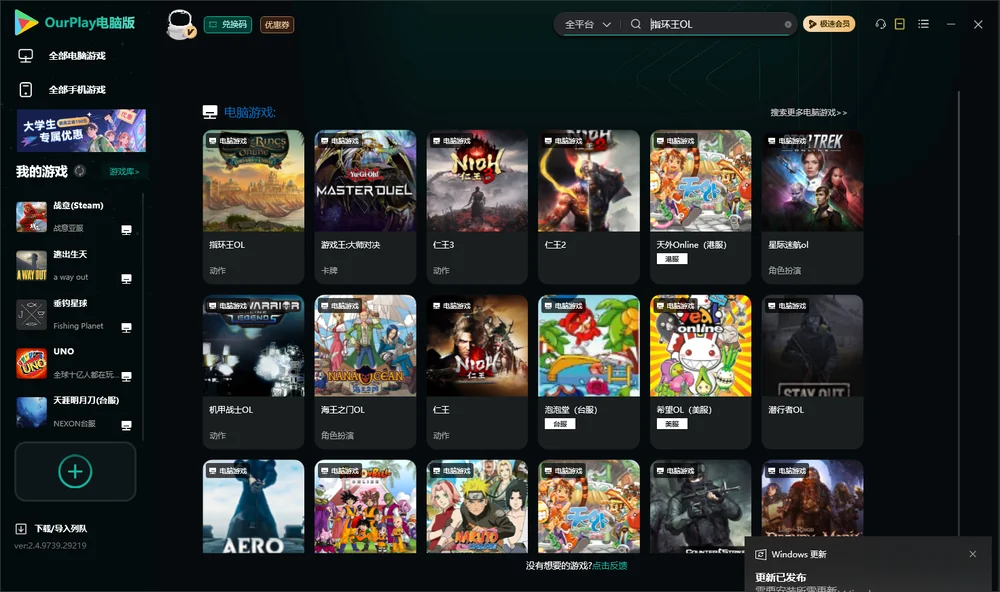Click the search magnifier icon

[x=635, y=24]
